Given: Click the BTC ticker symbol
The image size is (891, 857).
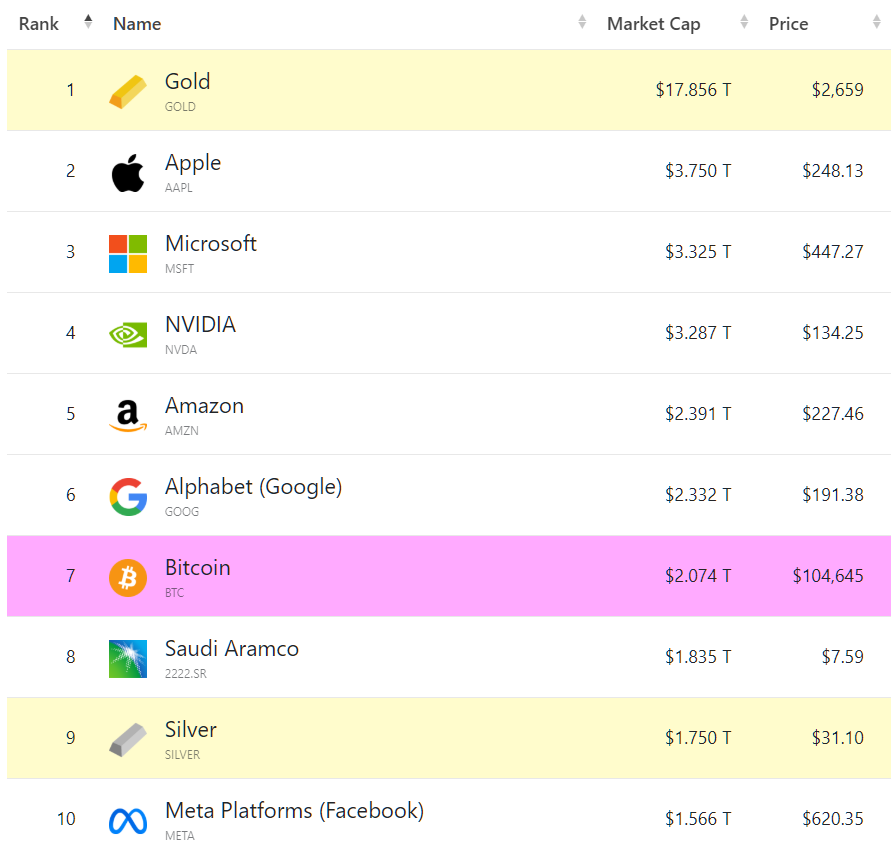Looking at the screenshot, I should tap(174, 593).
